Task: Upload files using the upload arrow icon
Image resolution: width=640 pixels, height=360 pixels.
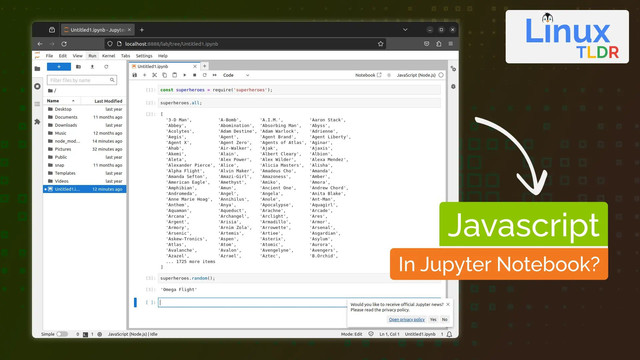Action: (x=92, y=67)
